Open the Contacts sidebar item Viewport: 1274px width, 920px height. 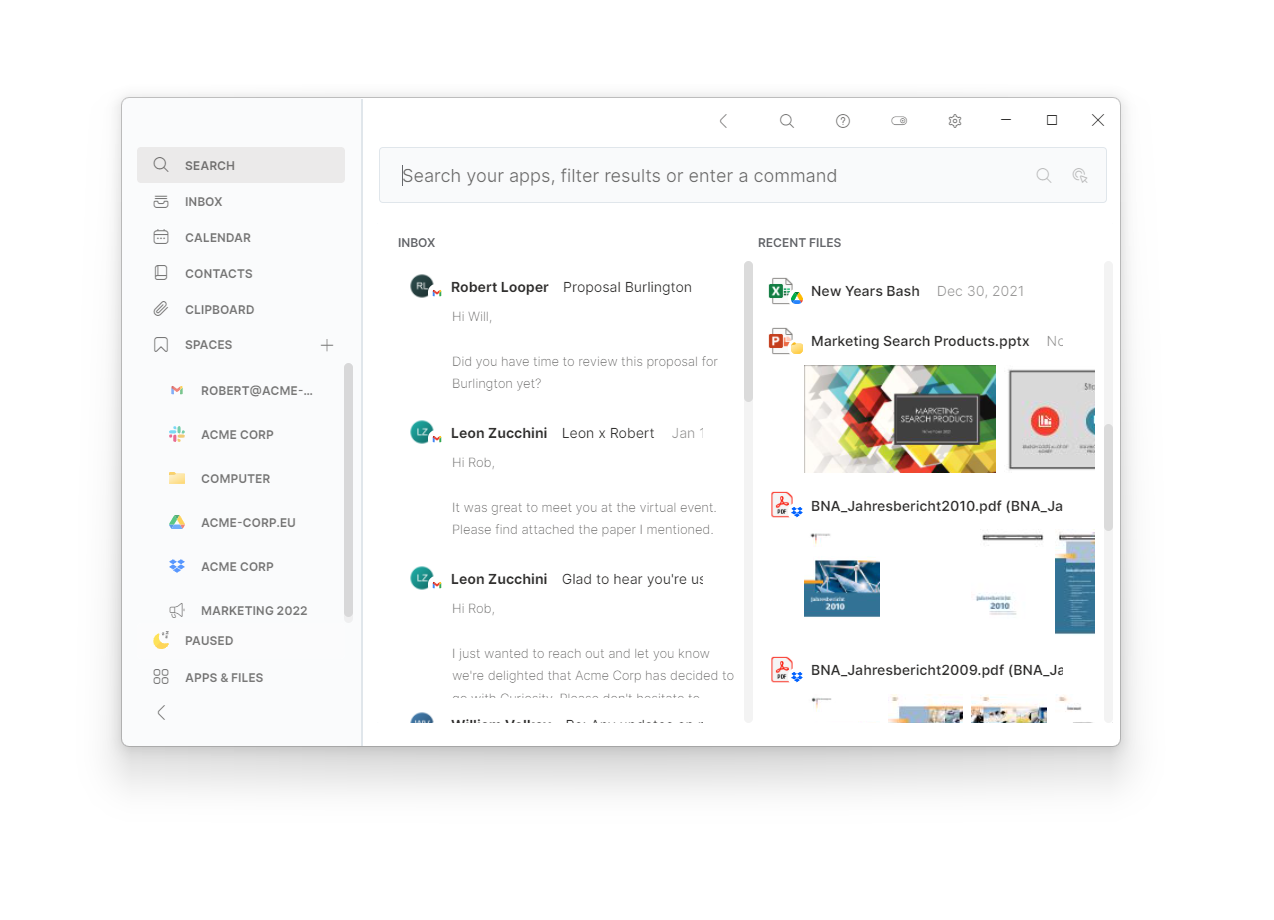pos(241,273)
